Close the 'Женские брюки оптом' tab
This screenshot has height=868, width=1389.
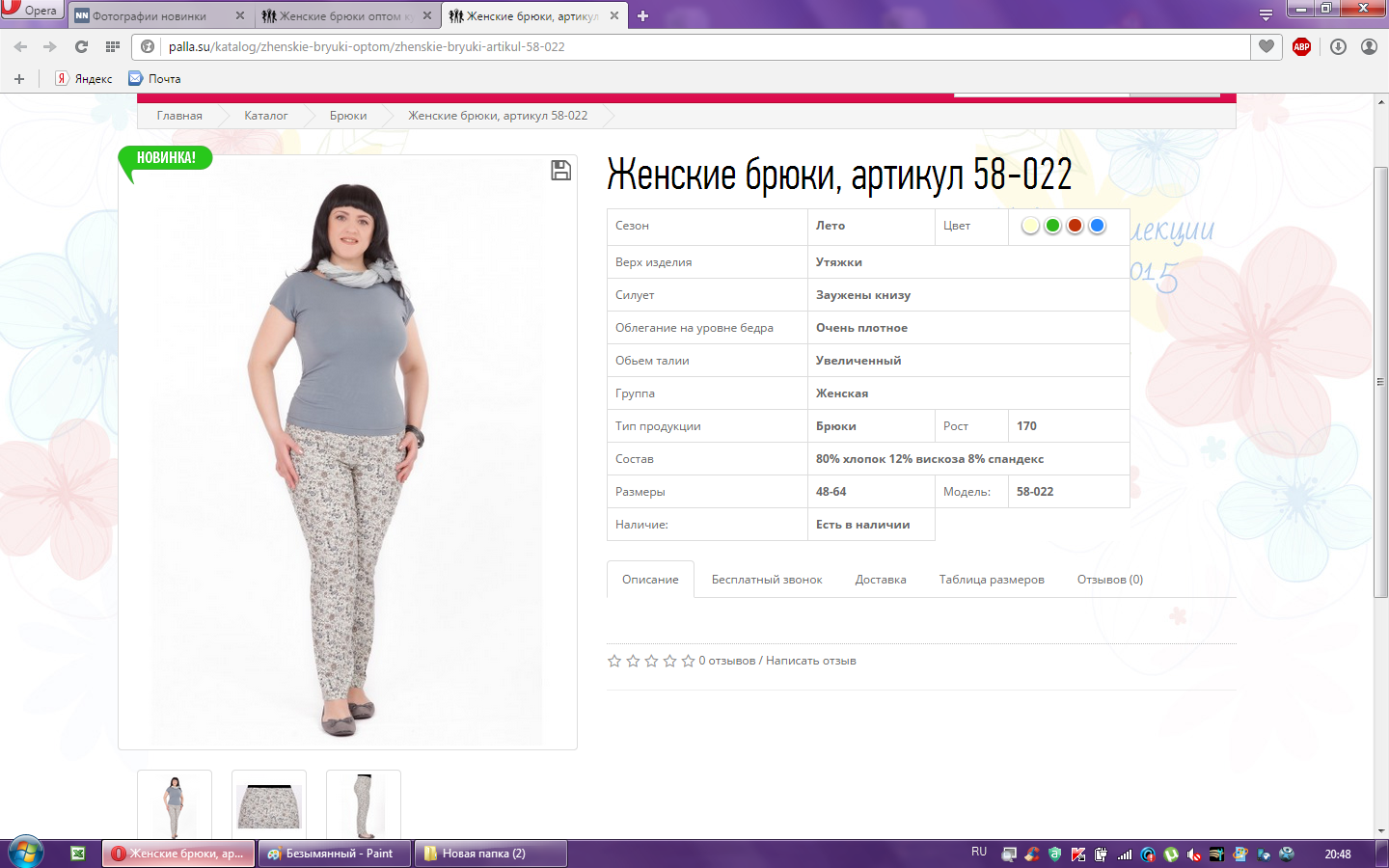427,15
